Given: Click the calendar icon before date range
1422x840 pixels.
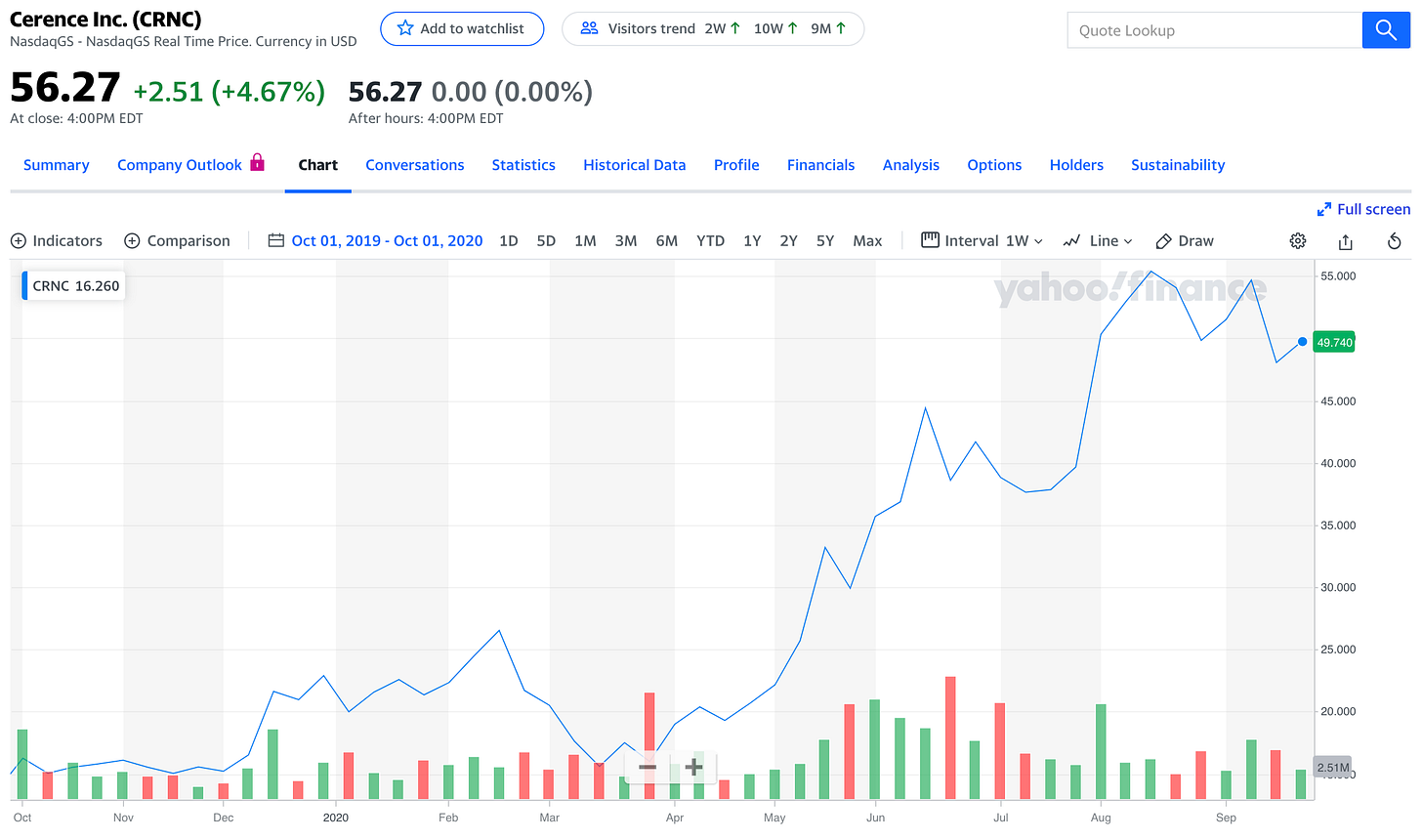Looking at the screenshot, I should [276, 240].
